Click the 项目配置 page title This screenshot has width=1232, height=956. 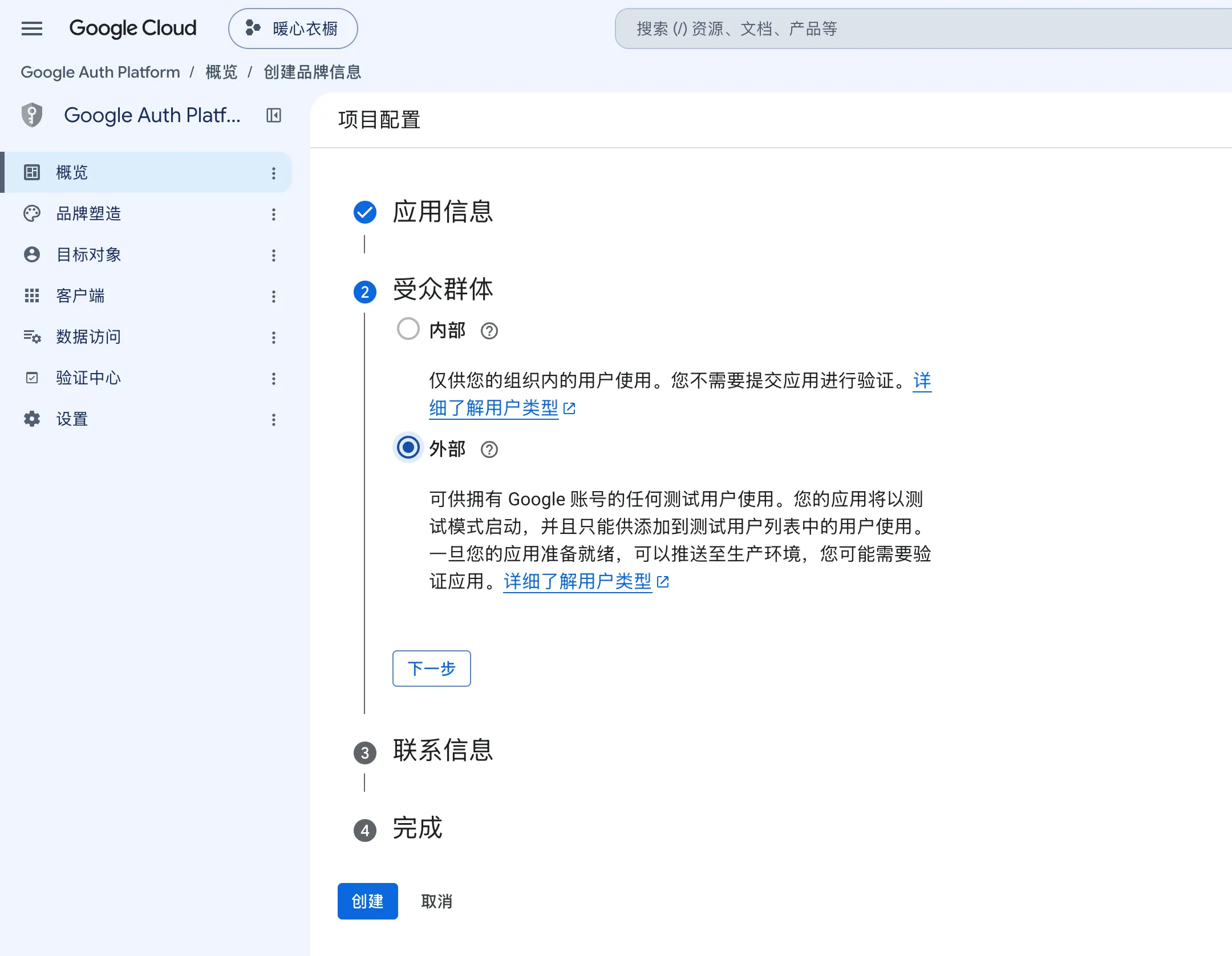[379, 120]
